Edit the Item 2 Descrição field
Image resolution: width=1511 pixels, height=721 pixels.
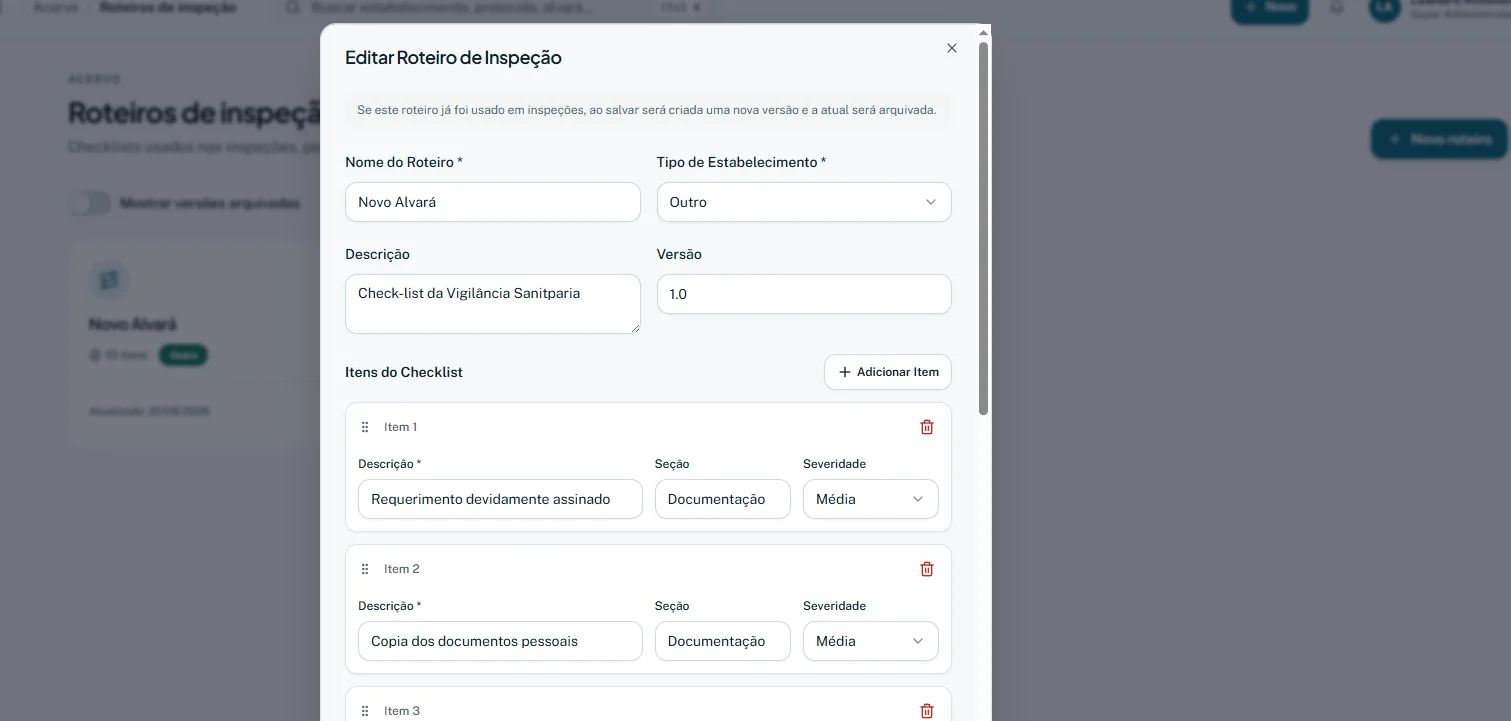click(500, 641)
